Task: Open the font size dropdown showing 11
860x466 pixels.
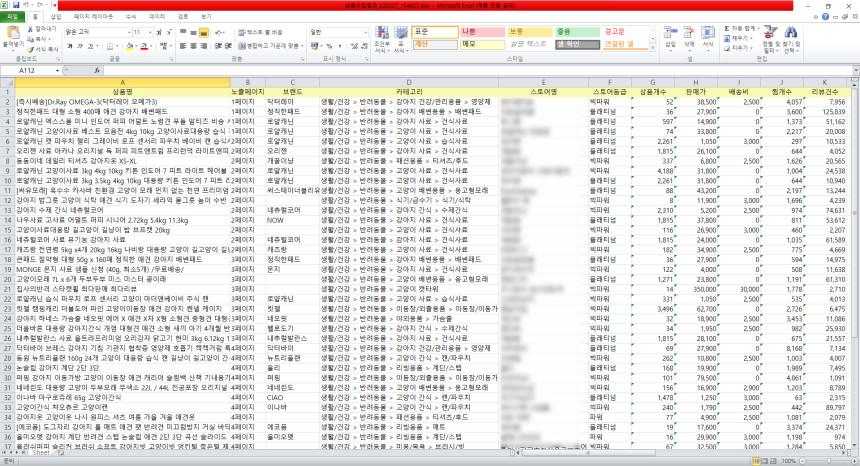Action: click(x=150, y=32)
